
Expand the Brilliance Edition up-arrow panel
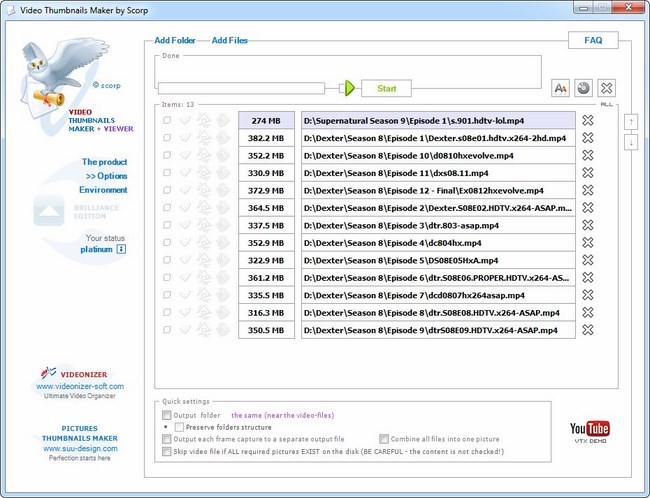tap(49, 209)
